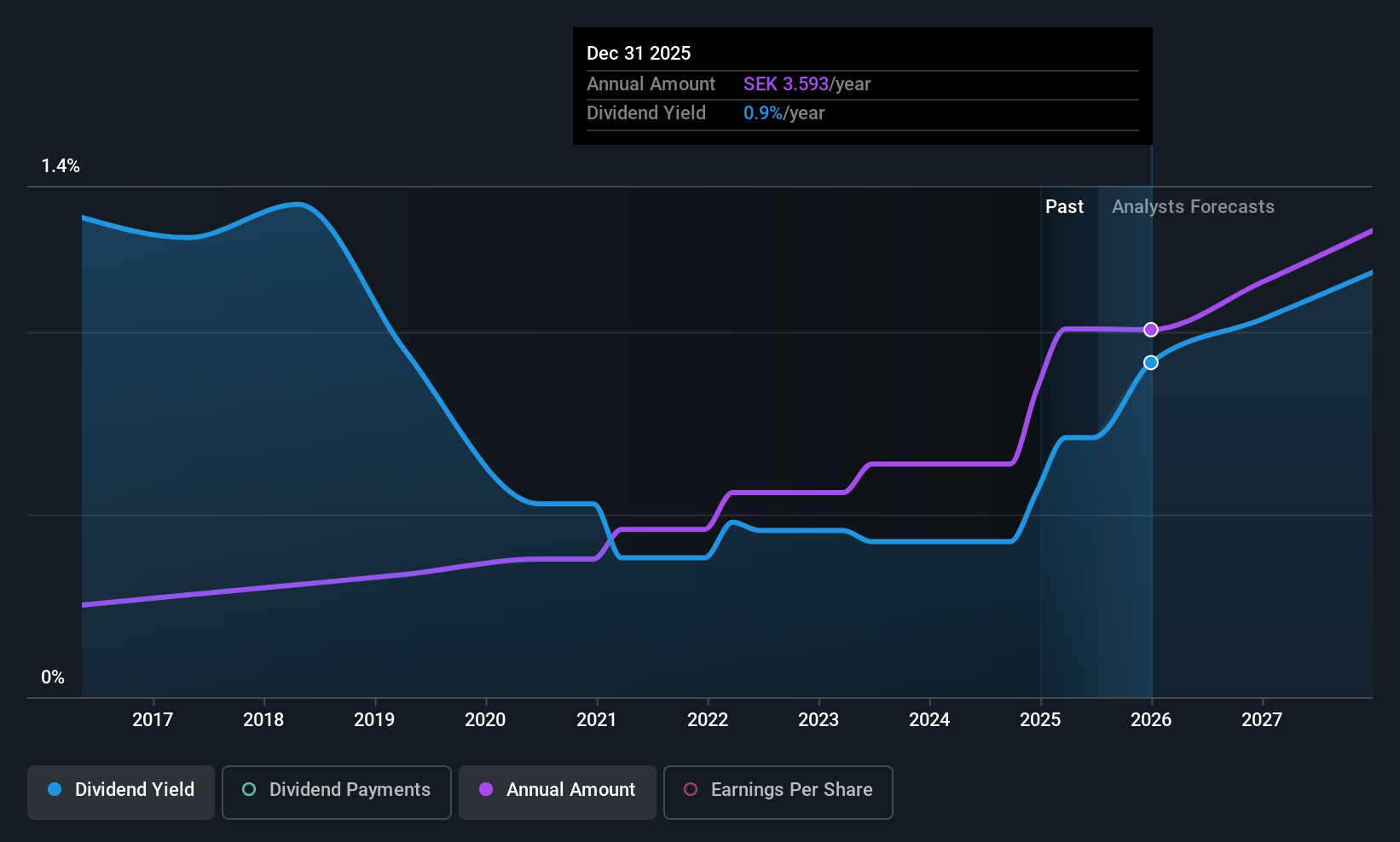Click the 2026 x-axis label
The image size is (1400, 842).
1151,720
